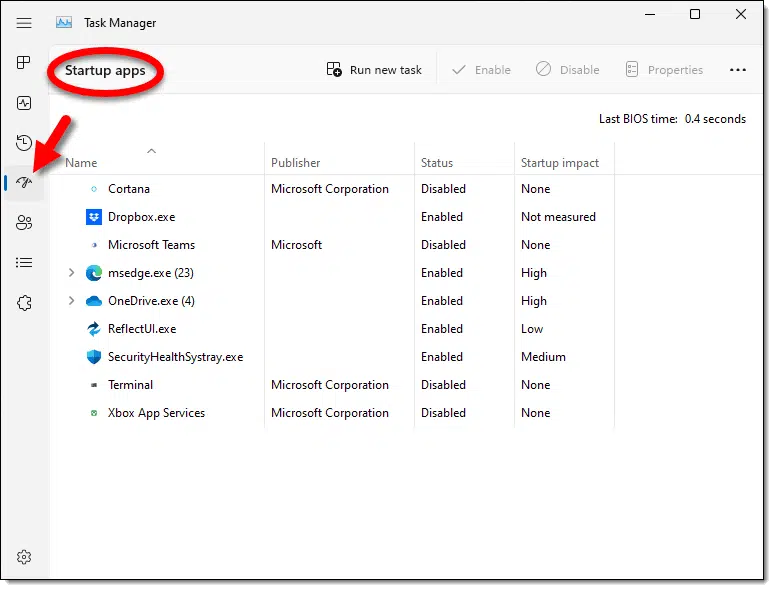
Task: Click the Medium startup impact value
Action: point(543,357)
